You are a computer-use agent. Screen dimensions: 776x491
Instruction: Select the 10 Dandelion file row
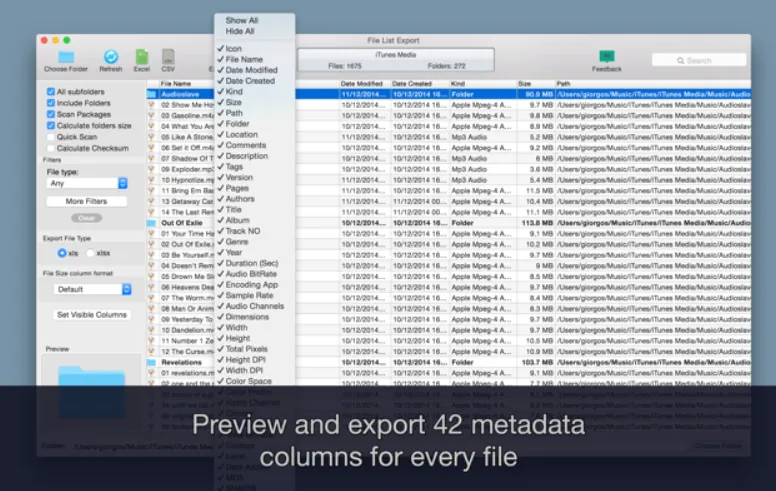pyautogui.click(x=448, y=330)
